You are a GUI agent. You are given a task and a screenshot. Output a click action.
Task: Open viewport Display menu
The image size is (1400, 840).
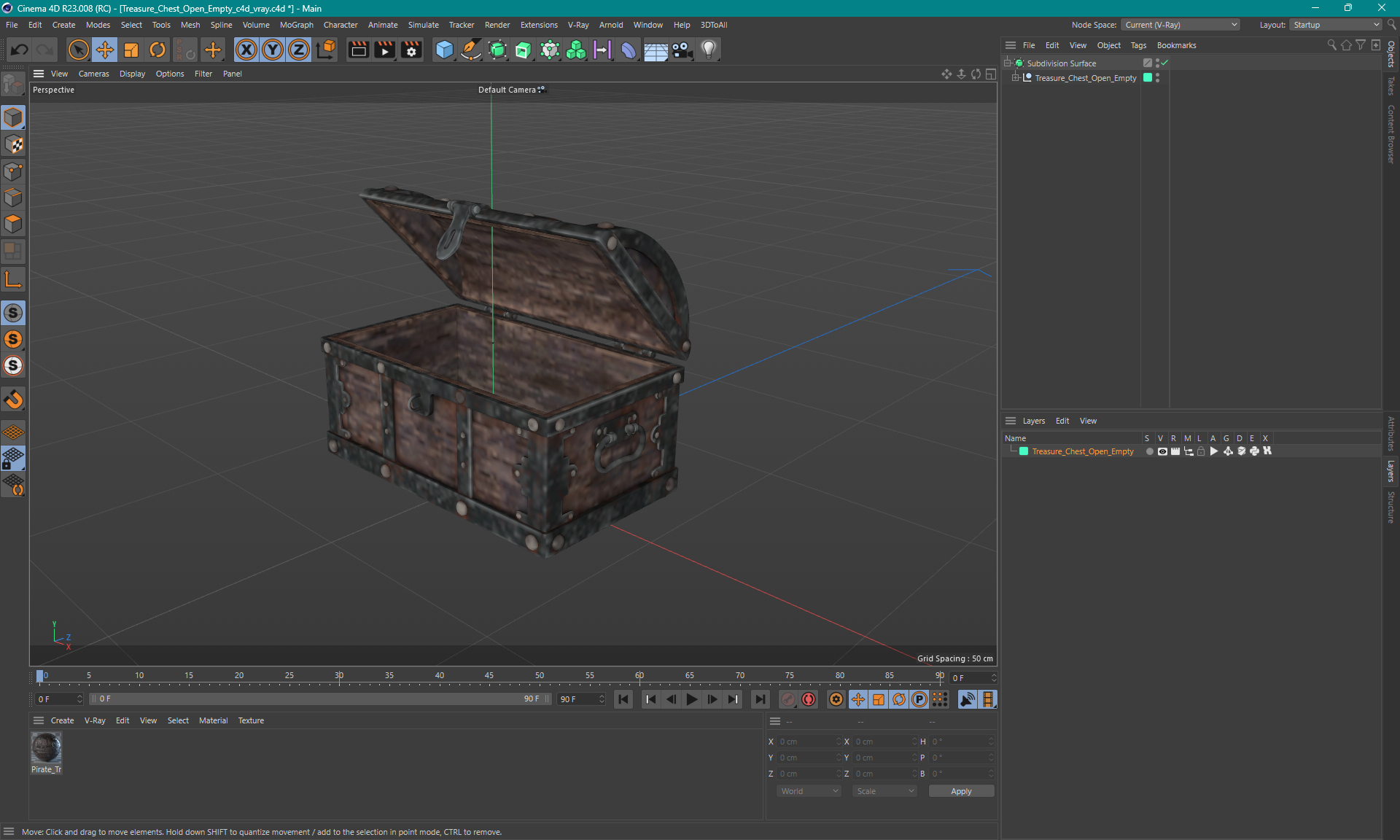[x=132, y=74]
